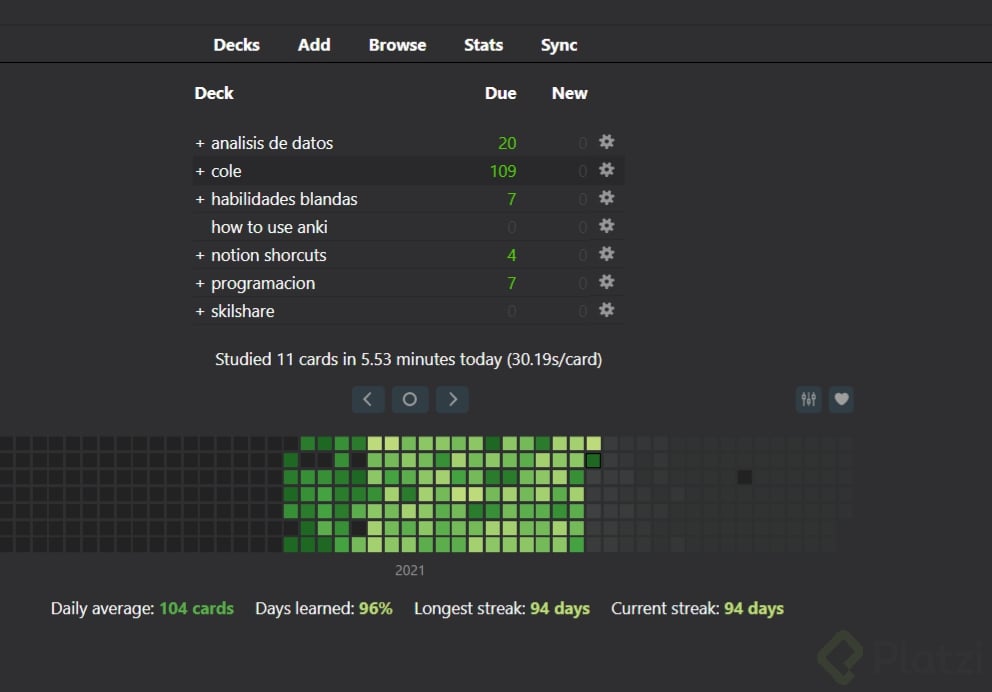Screen dimensions: 992x692
Task: Open the notion shorcuts deck
Action: pos(268,255)
